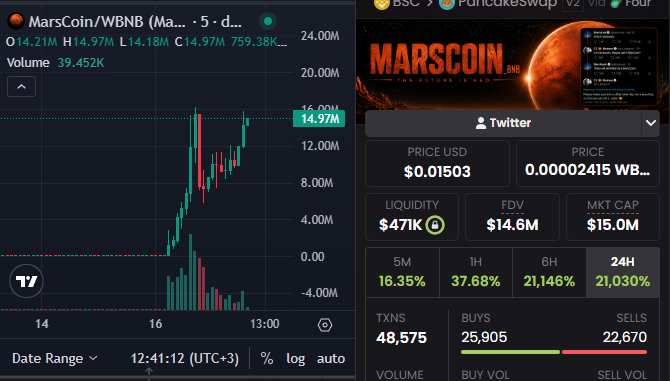Viewport: 670px width, 381px height.
Task: Select the 24H timeframe tab
Action: [623, 273]
